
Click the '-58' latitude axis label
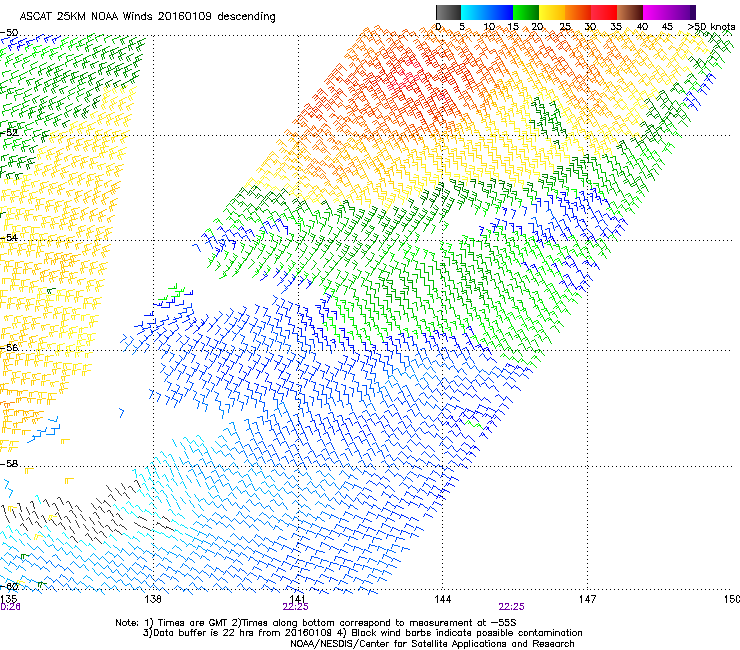pyautogui.click(x=9, y=464)
